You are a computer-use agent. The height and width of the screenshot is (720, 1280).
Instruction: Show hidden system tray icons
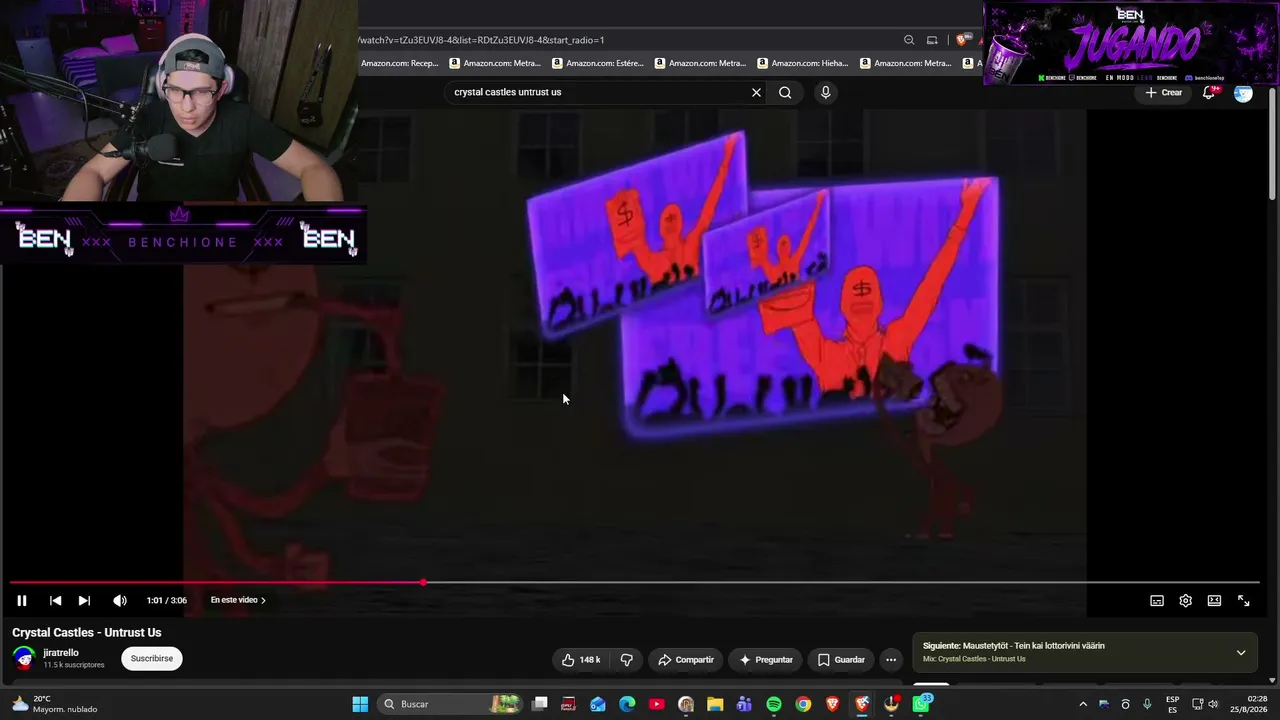(1082, 704)
